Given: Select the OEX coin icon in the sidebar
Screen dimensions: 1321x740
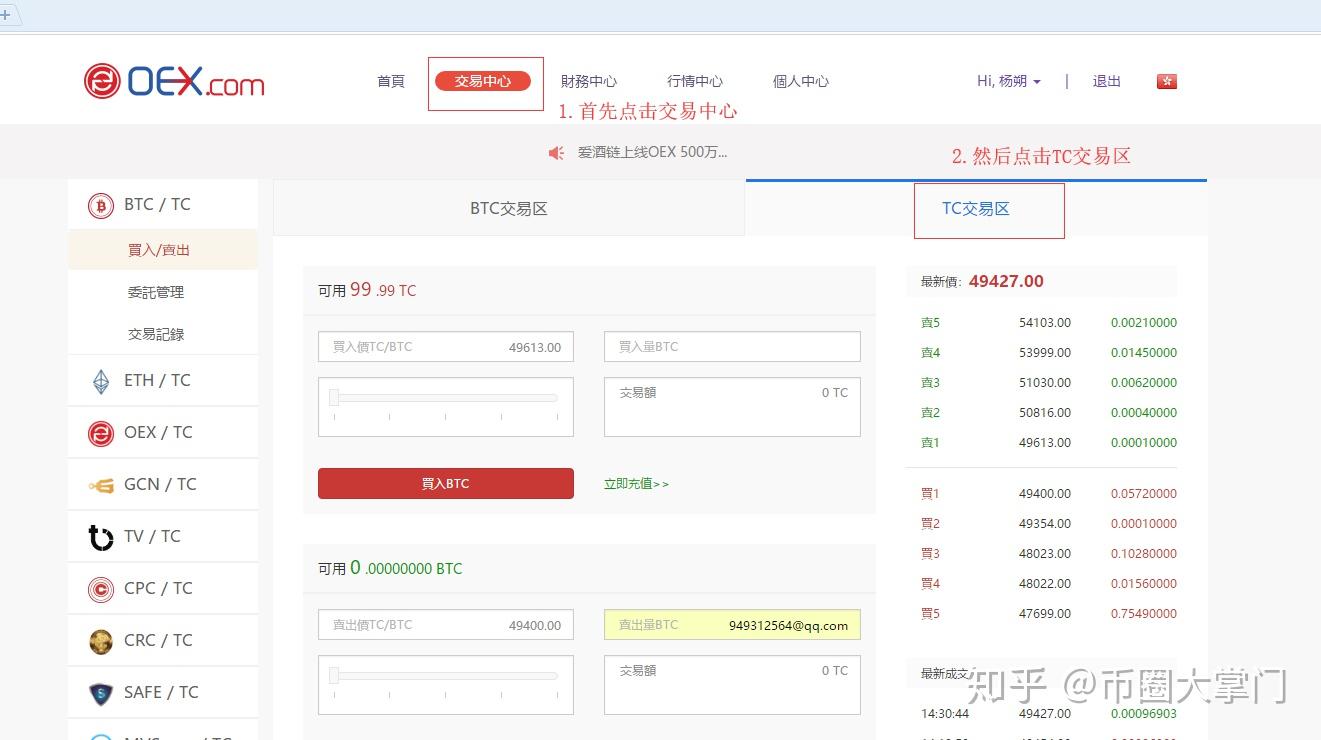Looking at the screenshot, I should (x=100, y=432).
